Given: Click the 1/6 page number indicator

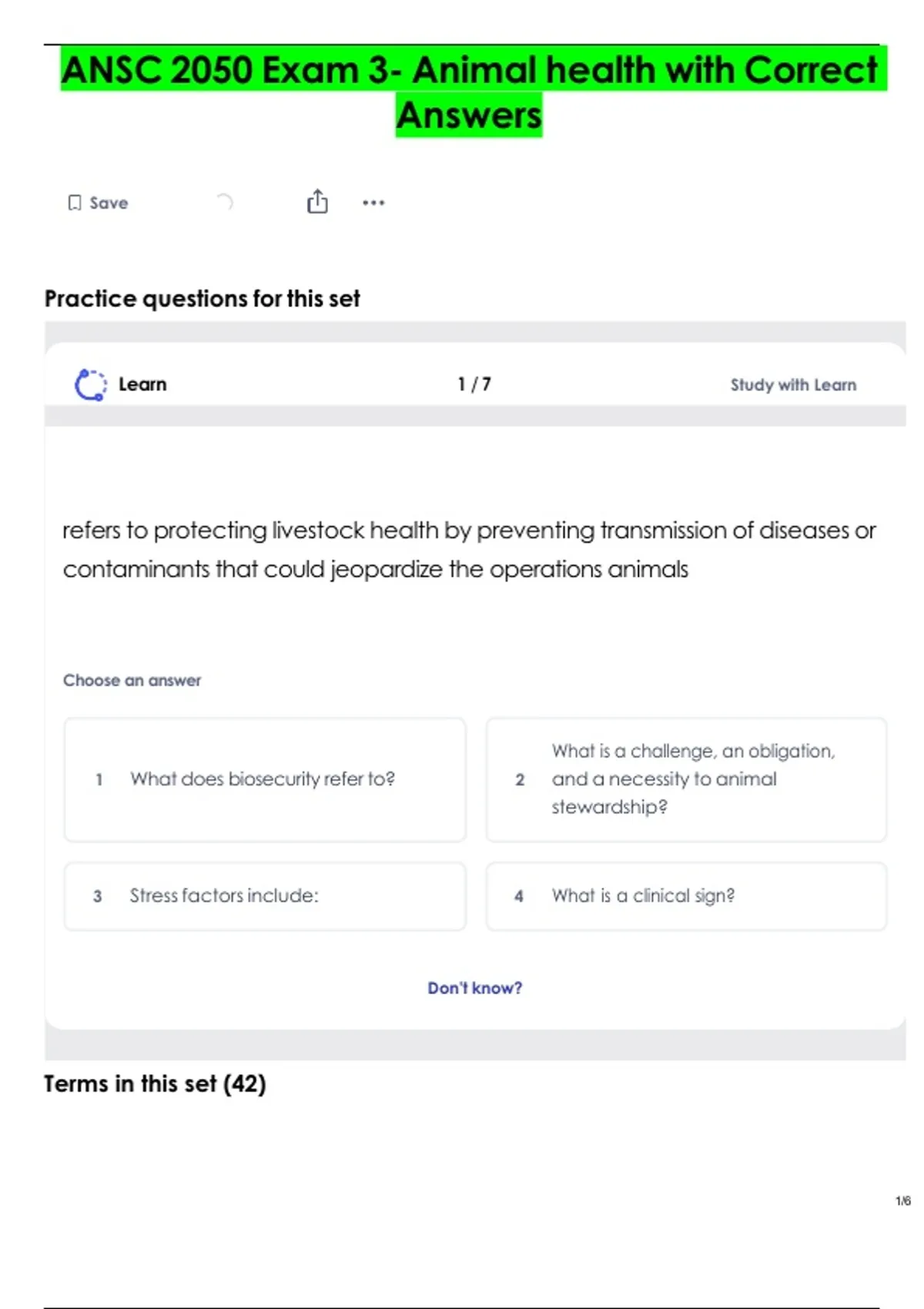Looking at the screenshot, I should [902, 1201].
